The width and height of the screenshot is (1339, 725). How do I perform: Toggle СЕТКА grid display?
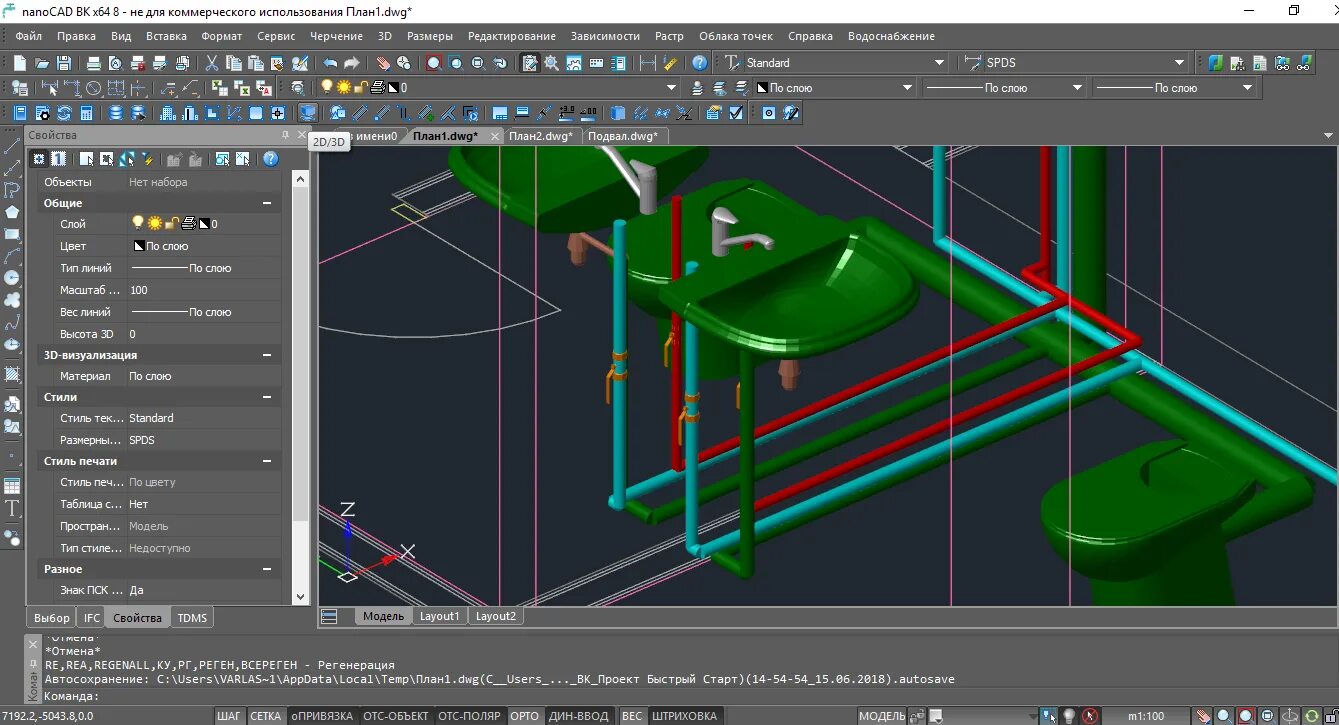coord(265,716)
